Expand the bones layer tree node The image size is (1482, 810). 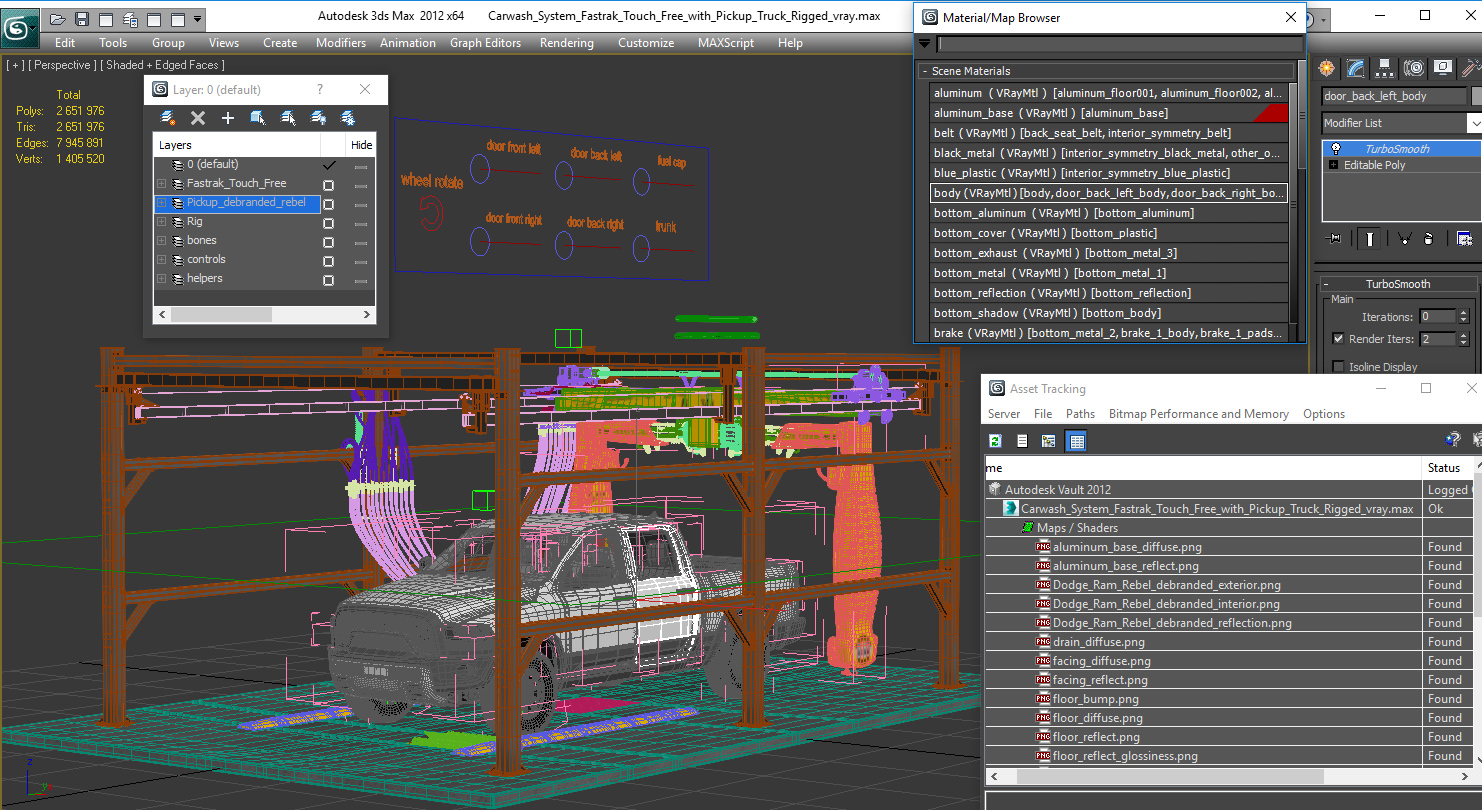161,241
